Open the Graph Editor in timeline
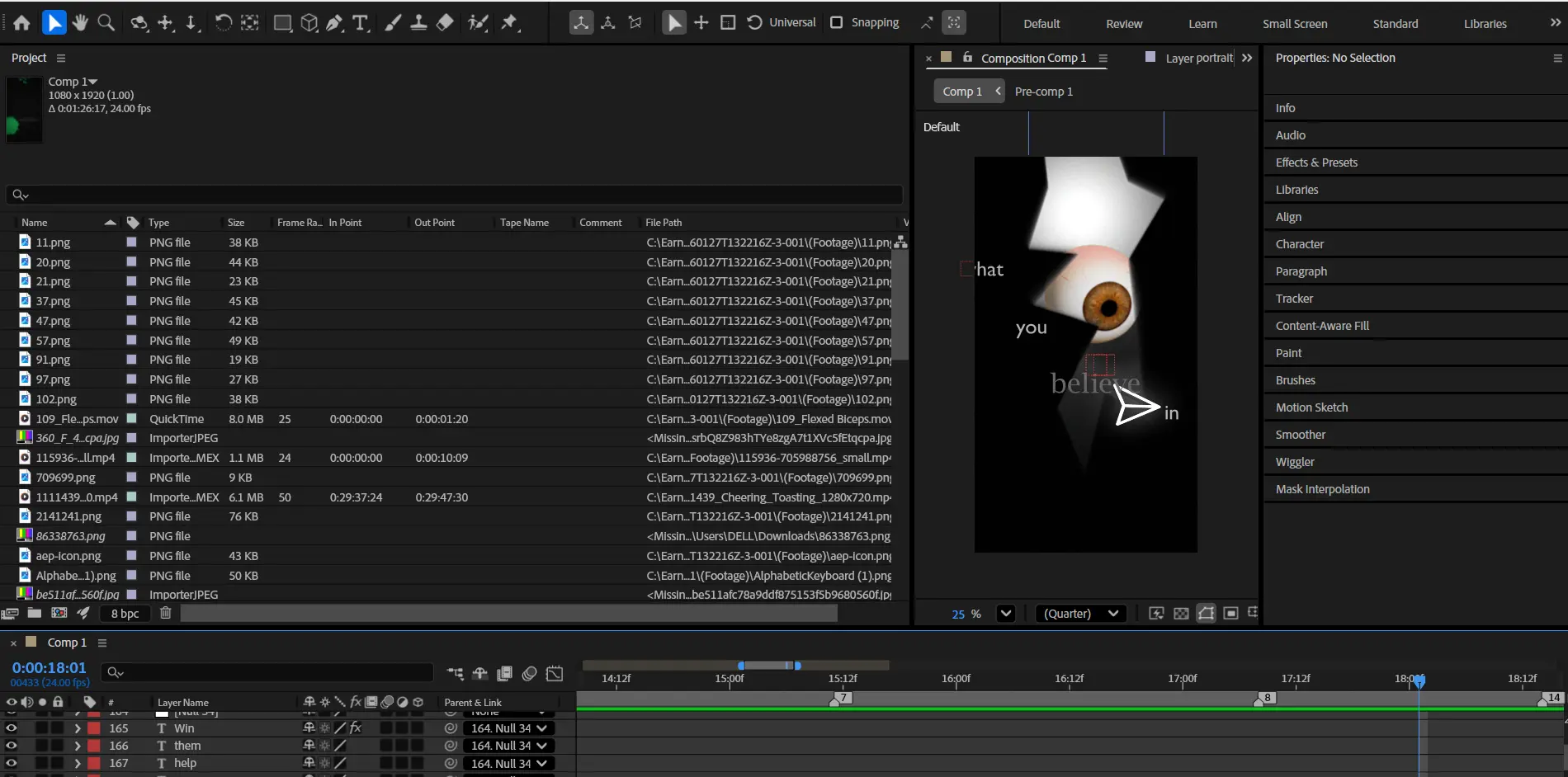1568x777 pixels. click(x=555, y=674)
